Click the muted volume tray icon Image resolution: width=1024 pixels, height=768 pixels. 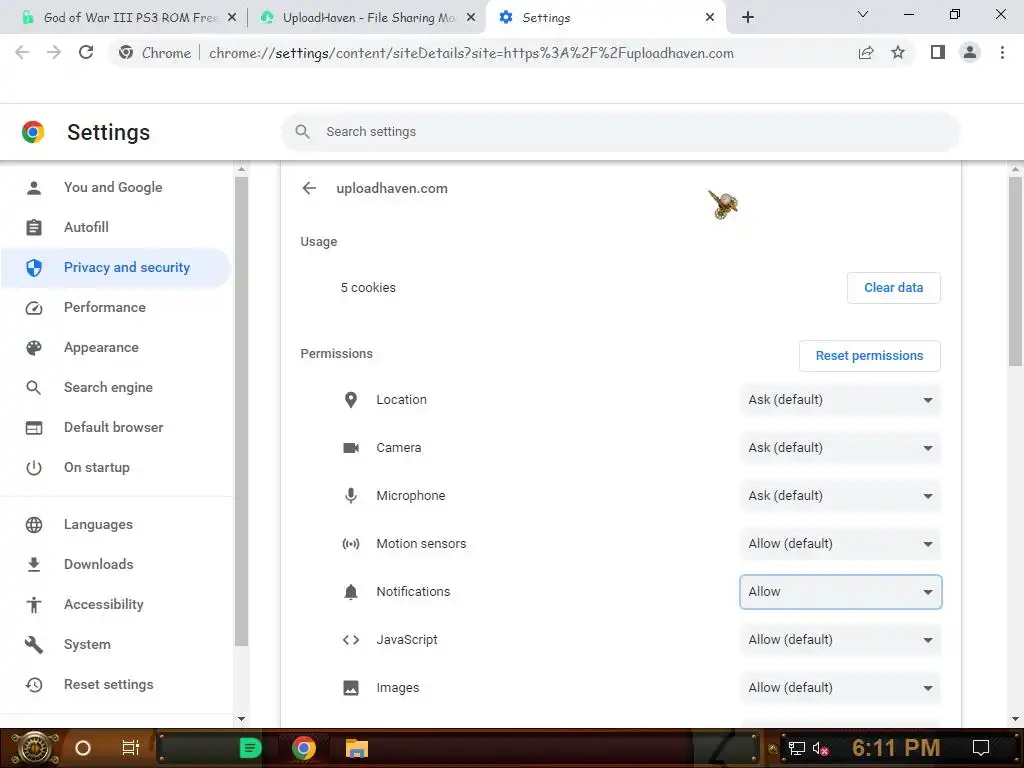tap(820, 749)
